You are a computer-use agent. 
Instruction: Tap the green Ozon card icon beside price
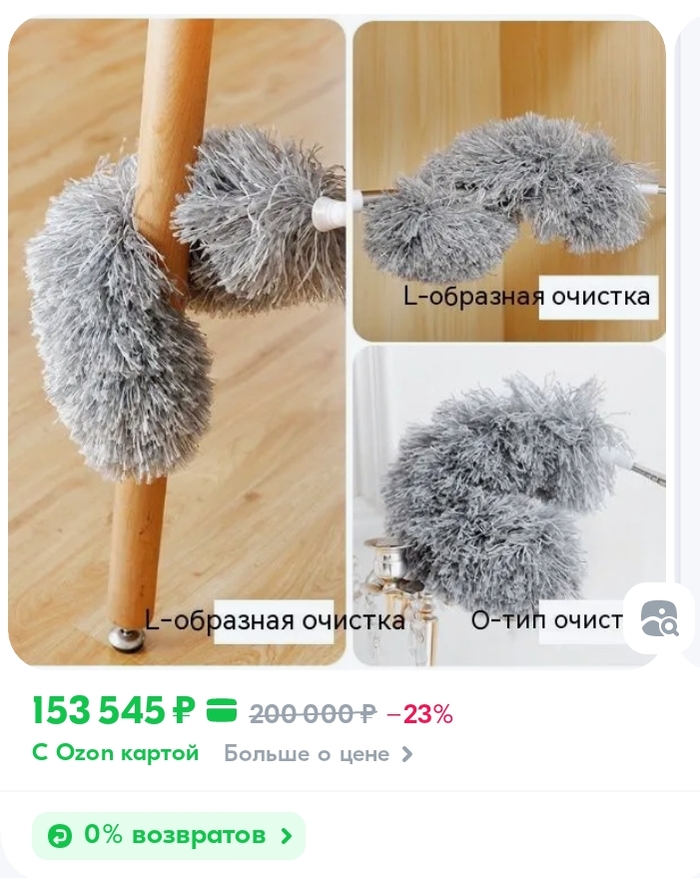coord(222,711)
